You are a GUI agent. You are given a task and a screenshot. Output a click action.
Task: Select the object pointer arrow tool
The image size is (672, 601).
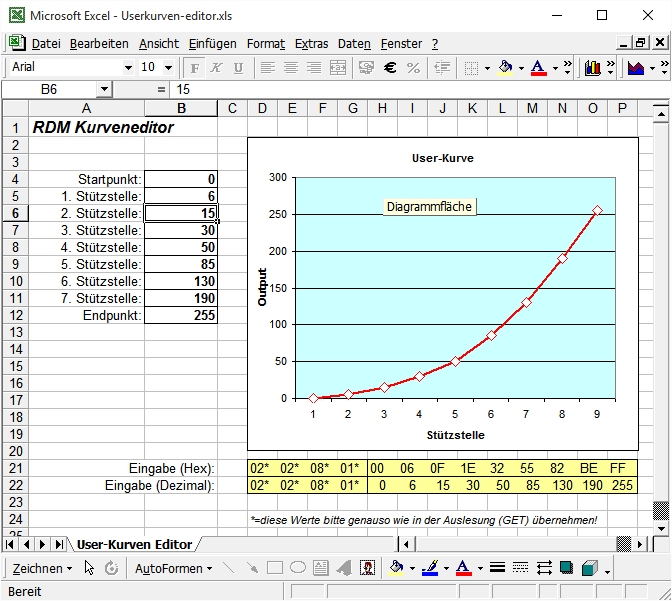pyautogui.click(x=89, y=568)
